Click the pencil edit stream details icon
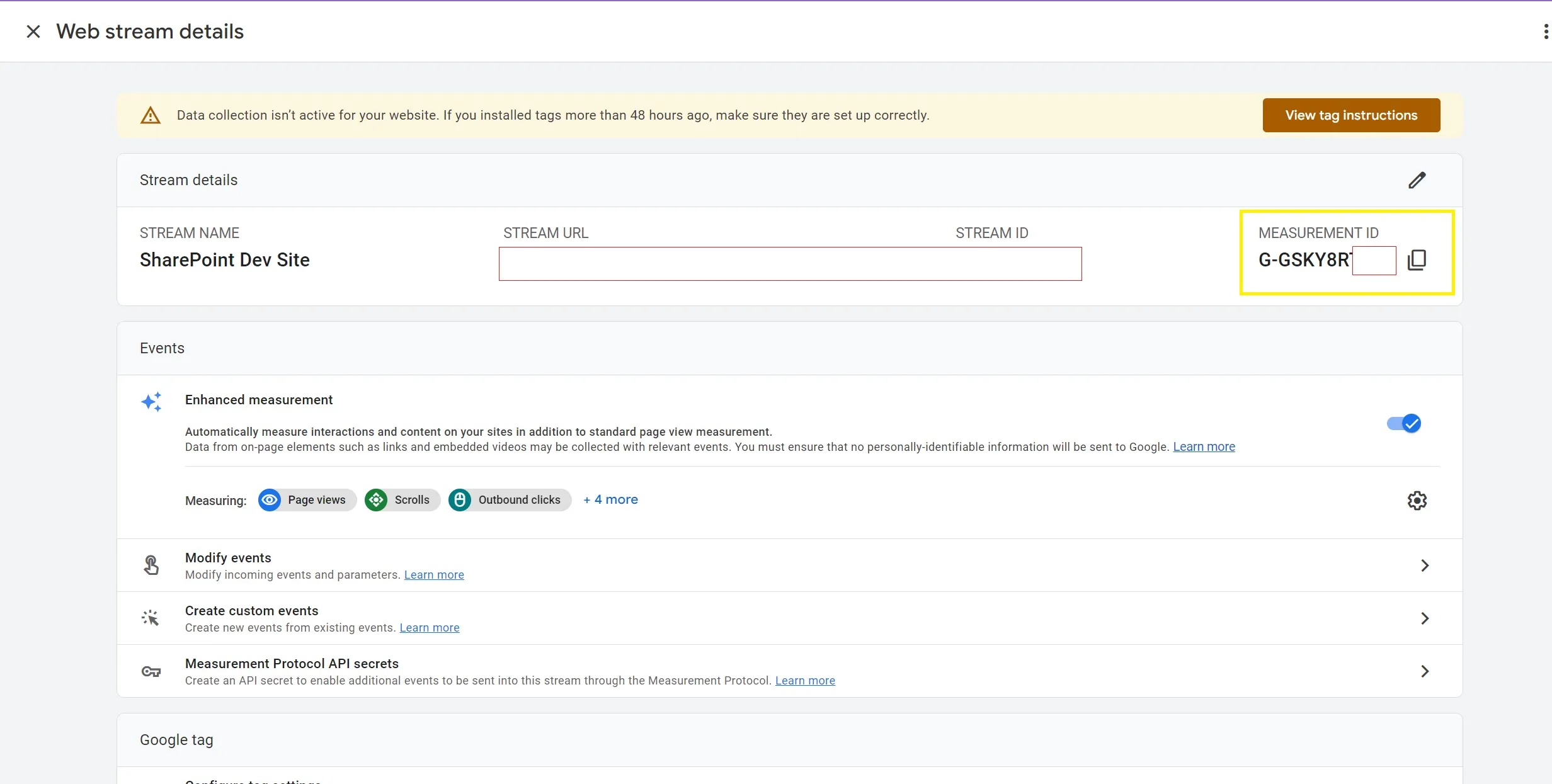Image resolution: width=1552 pixels, height=784 pixels. click(1417, 180)
